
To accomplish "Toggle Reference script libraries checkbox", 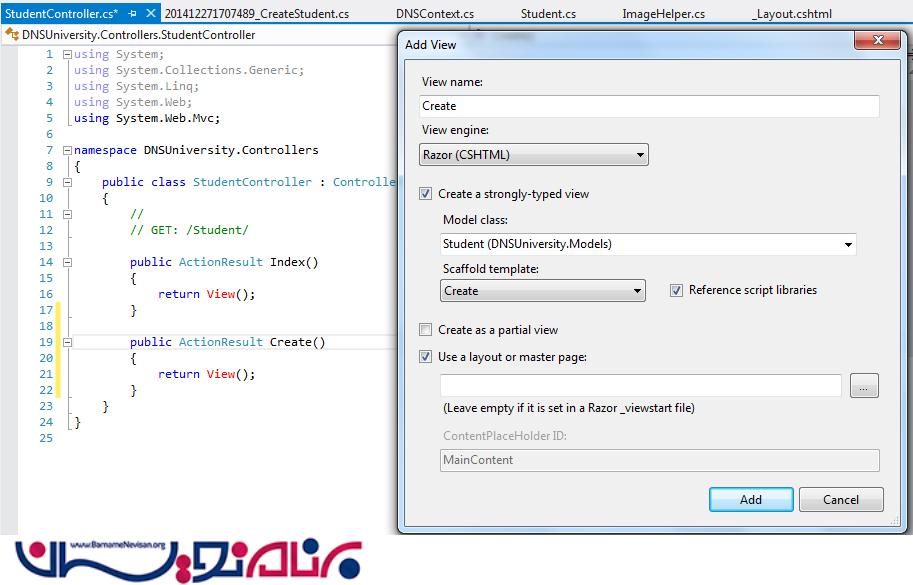I will click(x=677, y=290).
